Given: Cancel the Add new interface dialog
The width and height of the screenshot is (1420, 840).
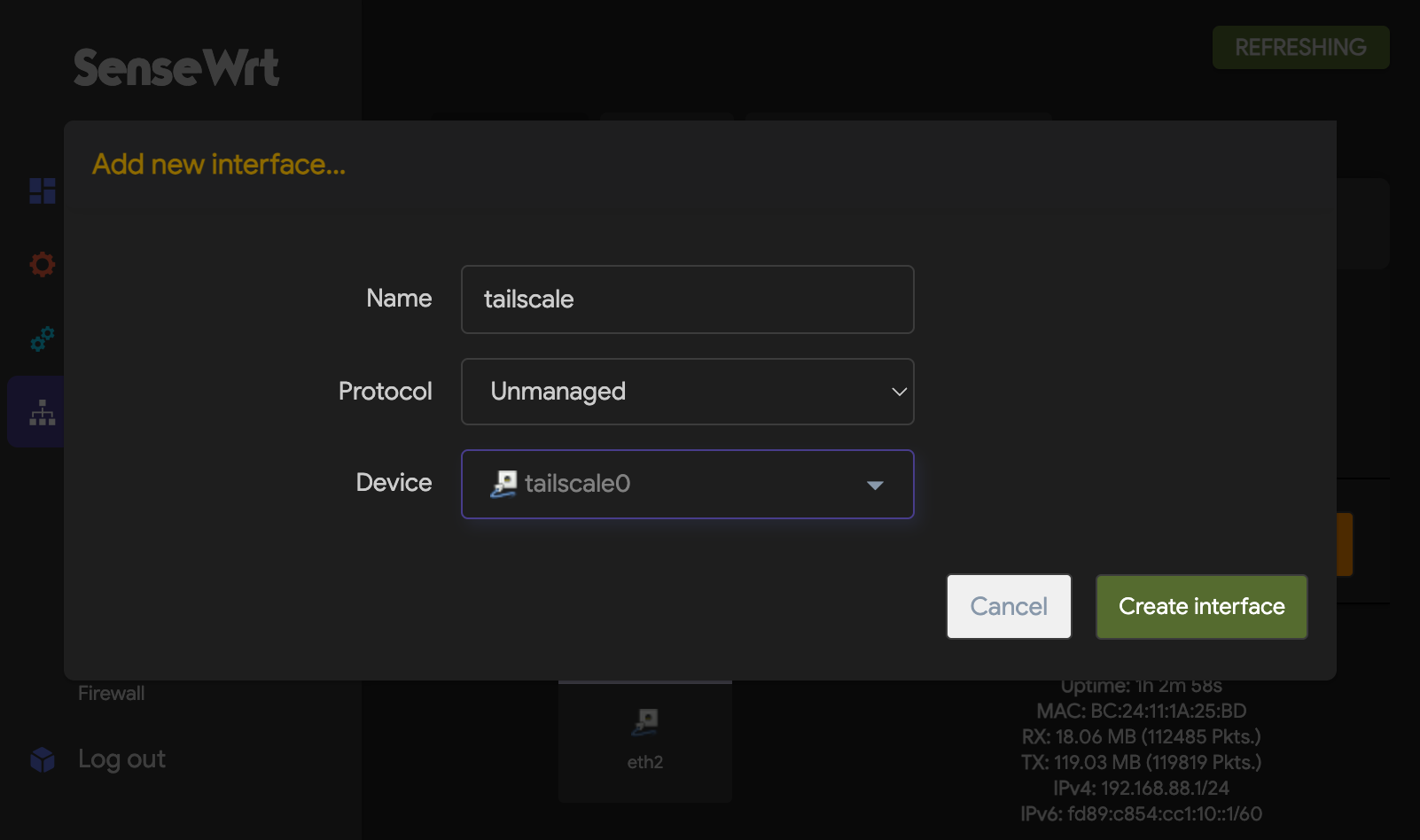Looking at the screenshot, I should [x=1008, y=606].
